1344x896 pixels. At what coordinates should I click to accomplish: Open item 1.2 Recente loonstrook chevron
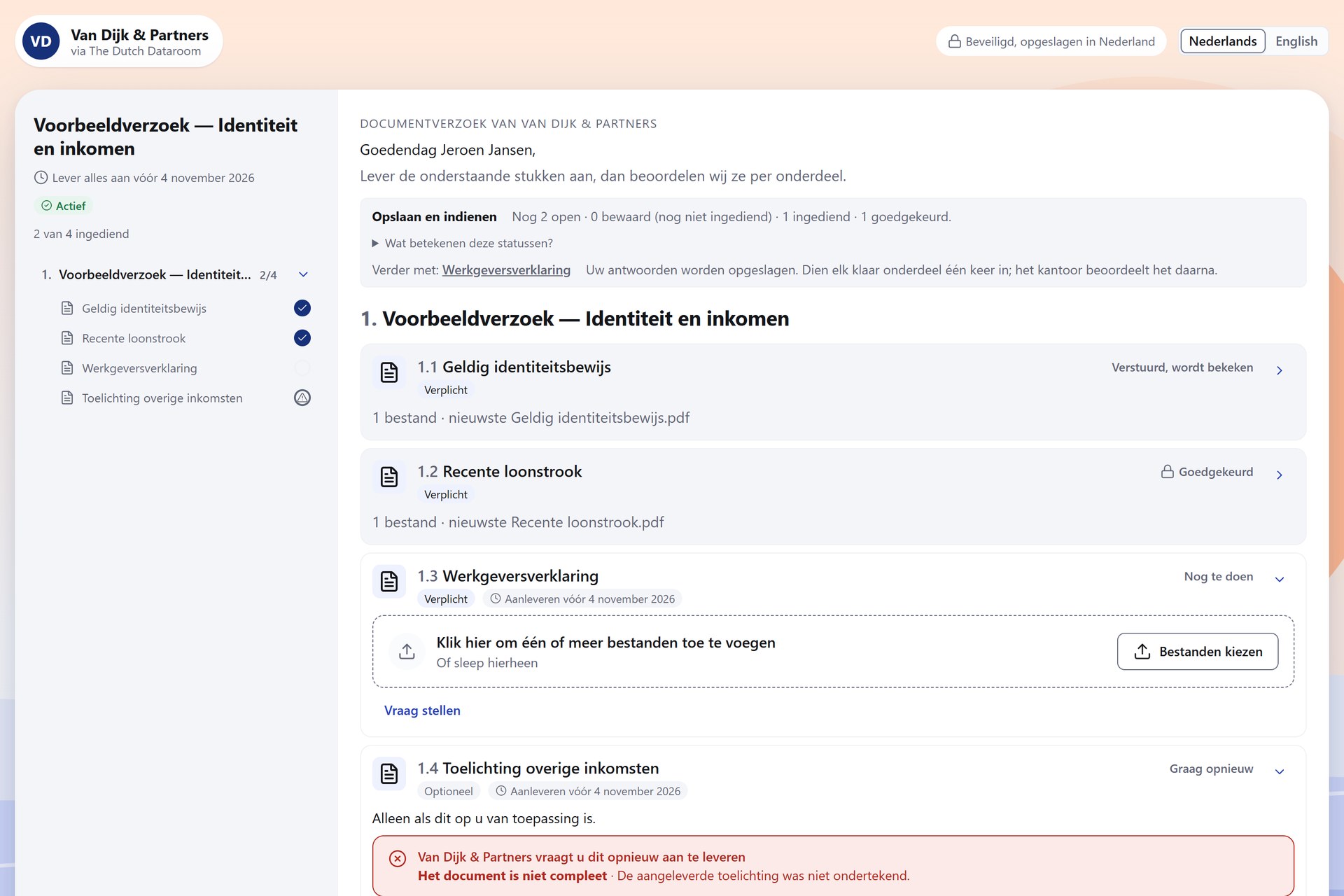1280,475
